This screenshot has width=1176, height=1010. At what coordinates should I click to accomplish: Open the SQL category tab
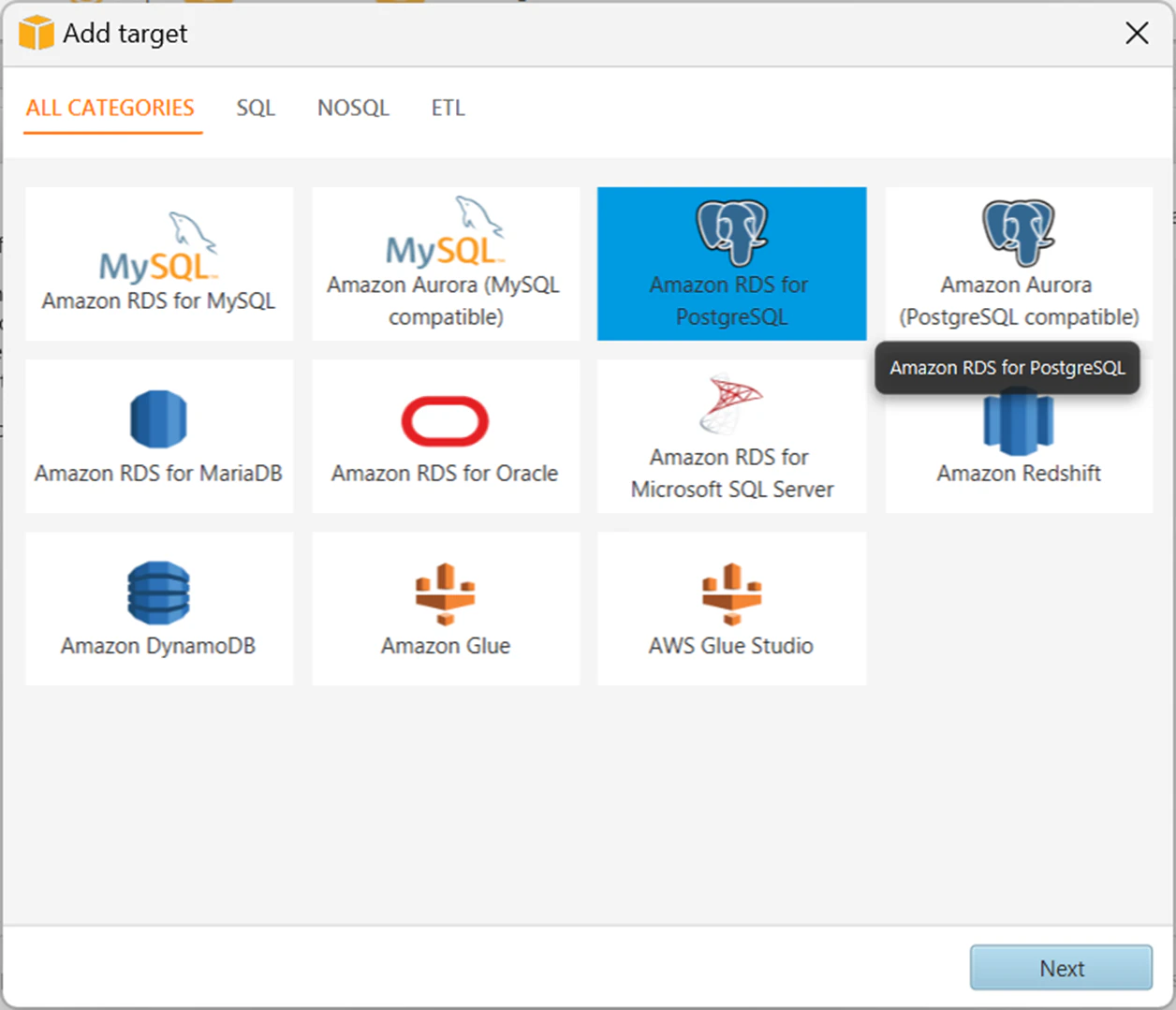click(x=256, y=109)
